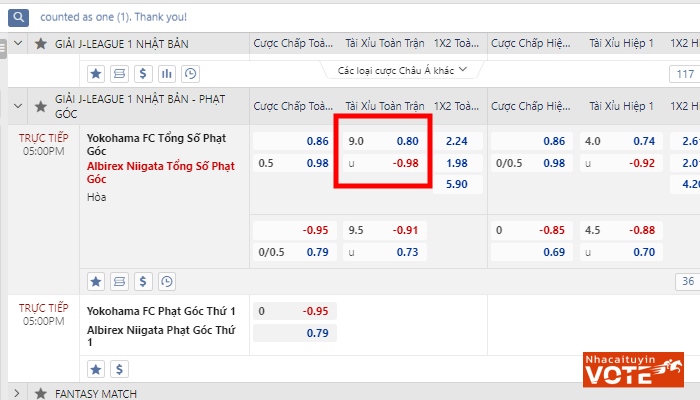Screen dimensions: 700x400
Task: Open the 117 more markets button
Action: pyautogui.click(x=684, y=74)
